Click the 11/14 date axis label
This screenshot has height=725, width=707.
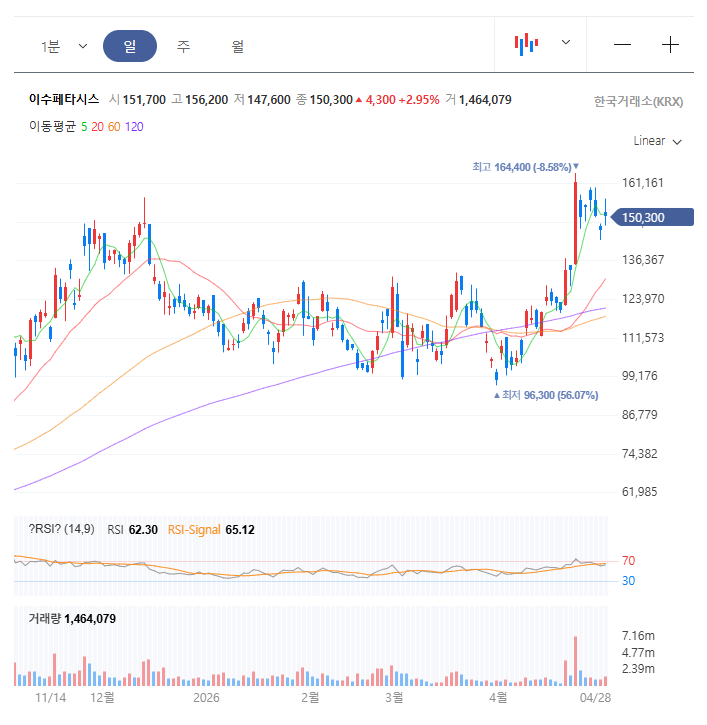click(50, 698)
